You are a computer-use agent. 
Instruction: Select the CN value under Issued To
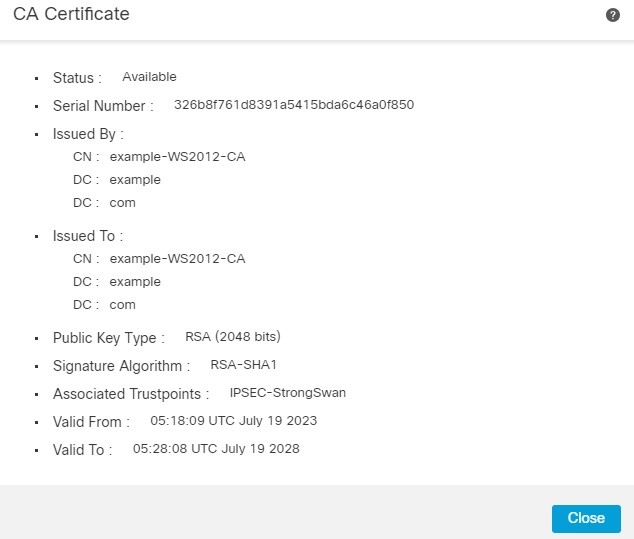[x=177, y=259]
